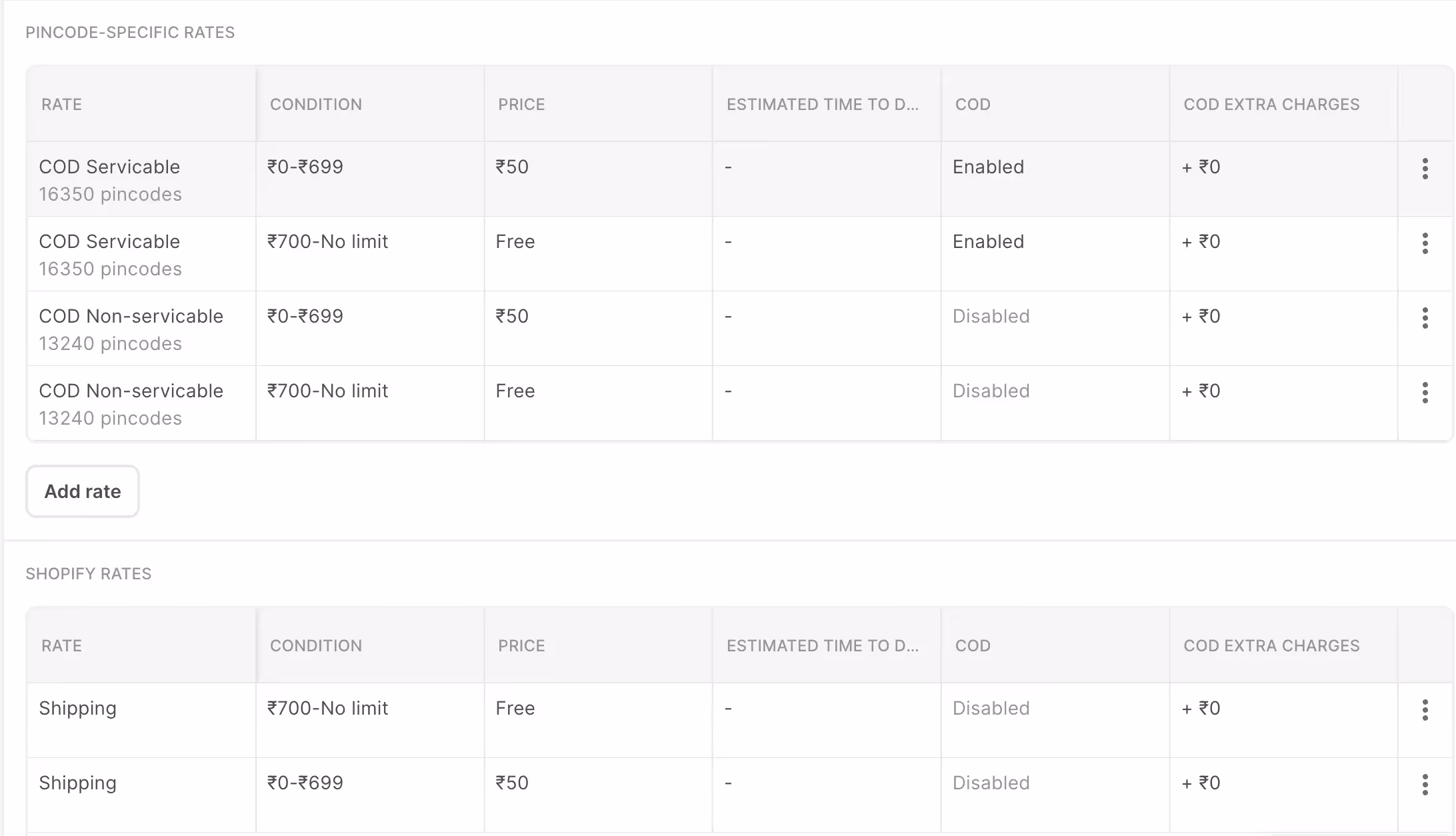Open options menu for COD Non-servicable ₹0-₹699 rate
Image resolution: width=1456 pixels, height=836 pixels.
pyautogui.click(x=1425, y=318)
